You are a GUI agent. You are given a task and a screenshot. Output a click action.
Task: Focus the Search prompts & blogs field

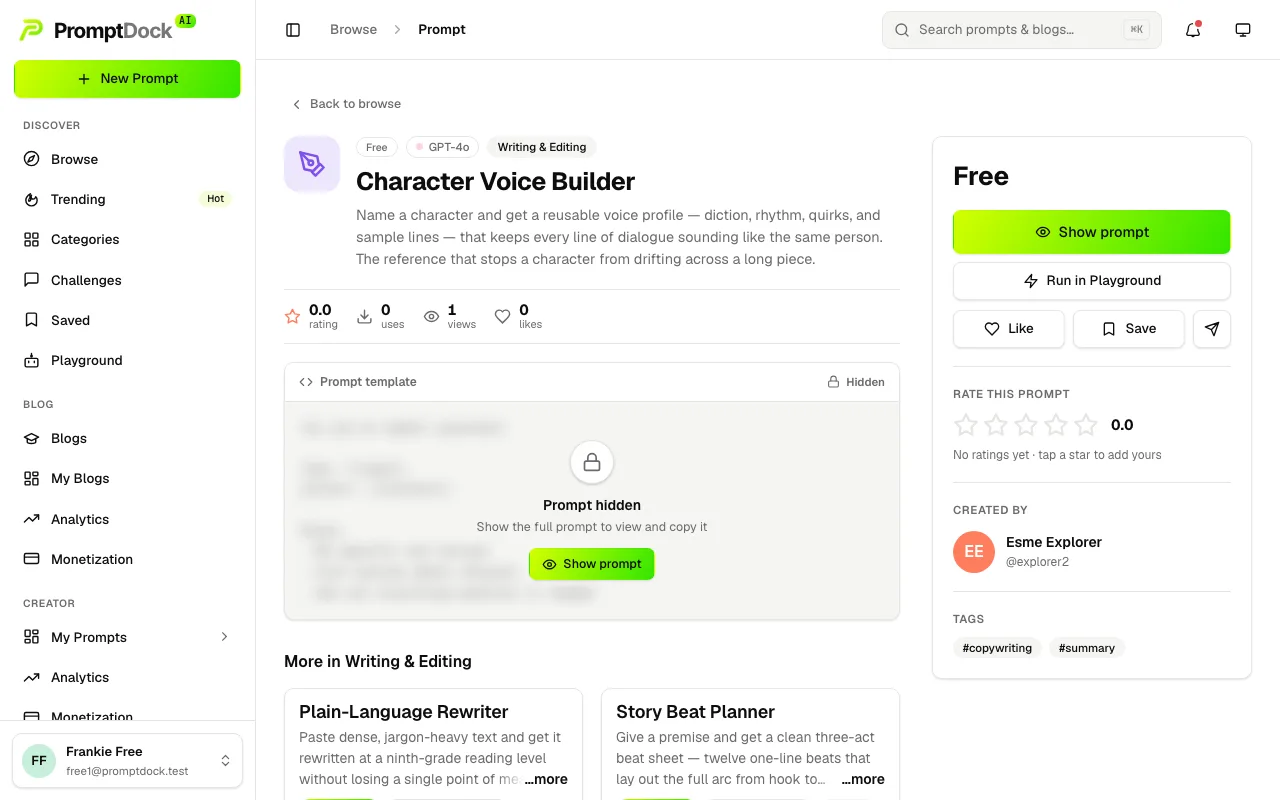point(1022,30)
